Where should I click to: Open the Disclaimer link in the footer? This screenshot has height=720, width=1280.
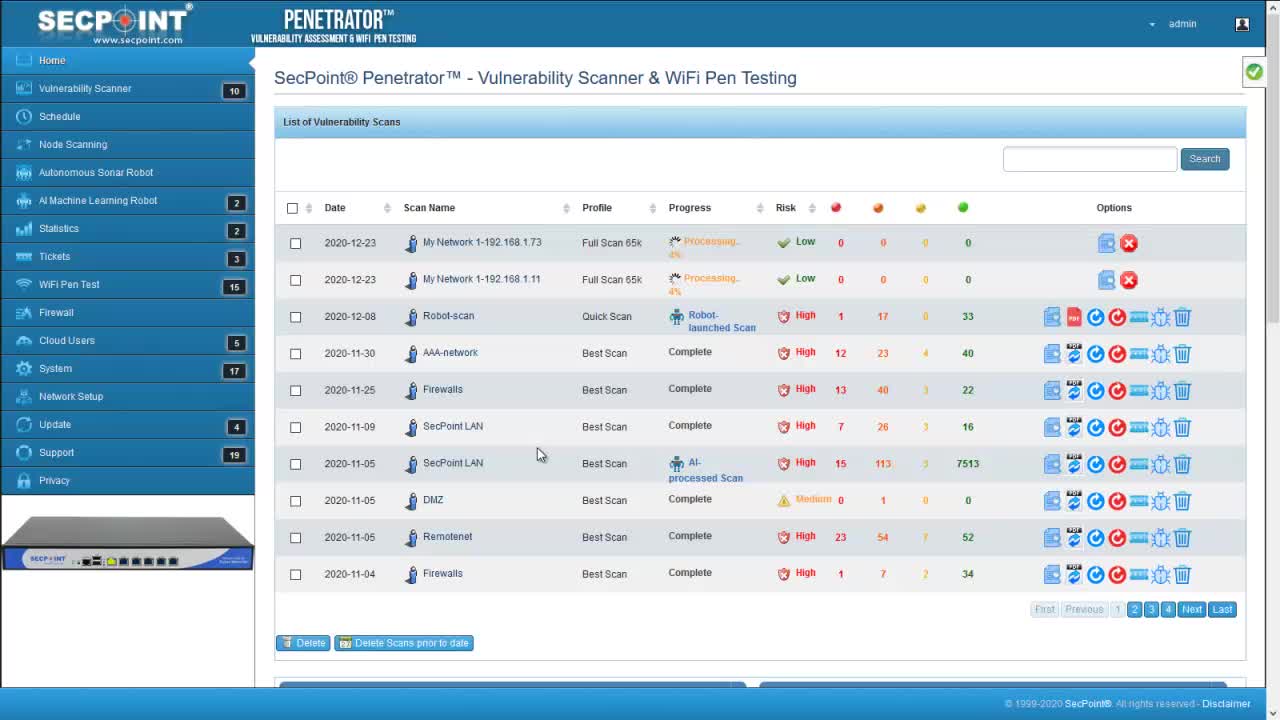pos(1226,704)
